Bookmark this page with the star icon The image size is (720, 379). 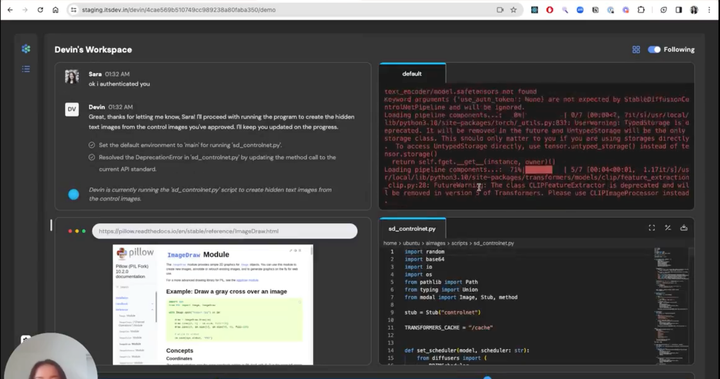point(513,10)
